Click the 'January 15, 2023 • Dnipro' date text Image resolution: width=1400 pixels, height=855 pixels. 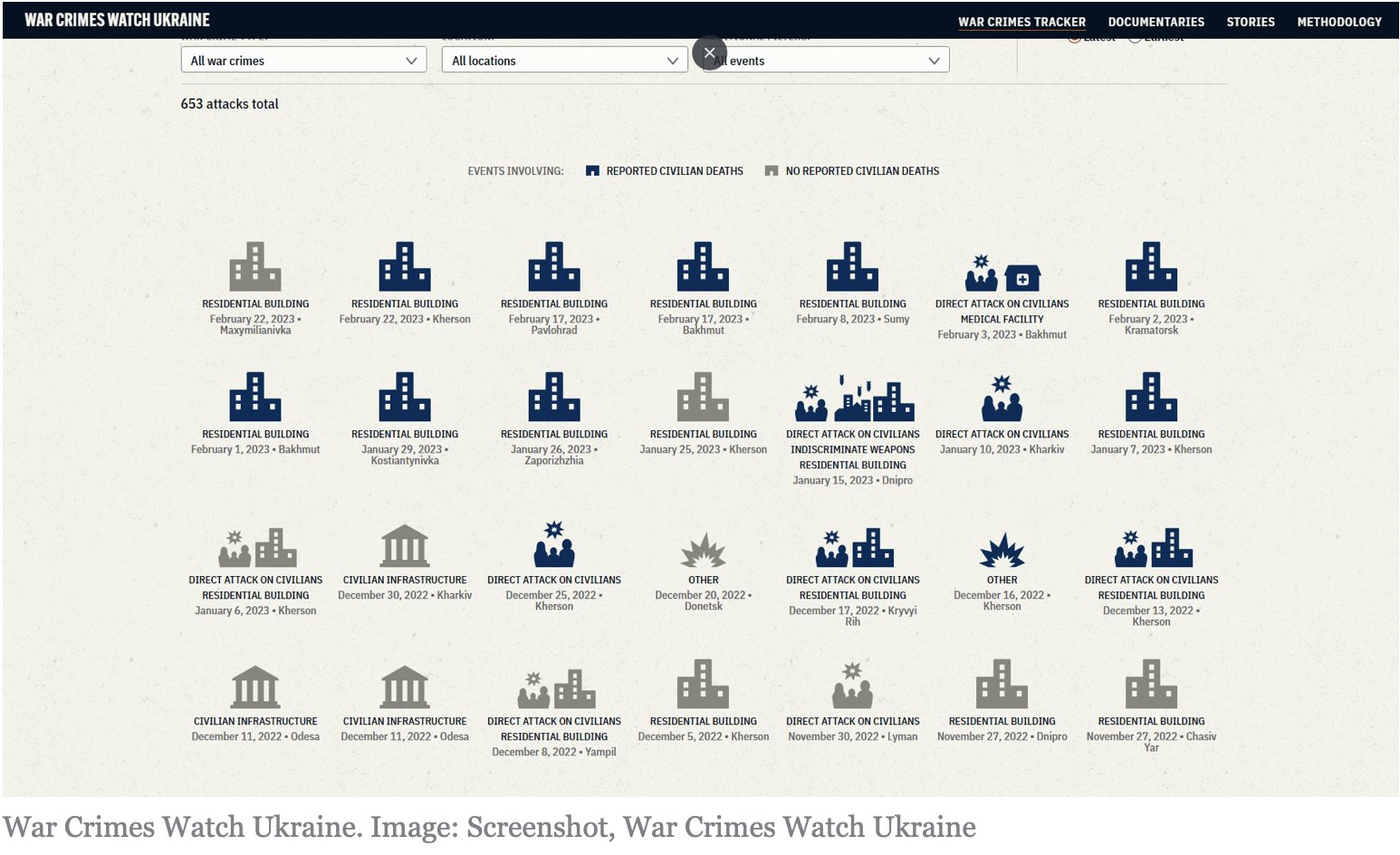[852, 480]
